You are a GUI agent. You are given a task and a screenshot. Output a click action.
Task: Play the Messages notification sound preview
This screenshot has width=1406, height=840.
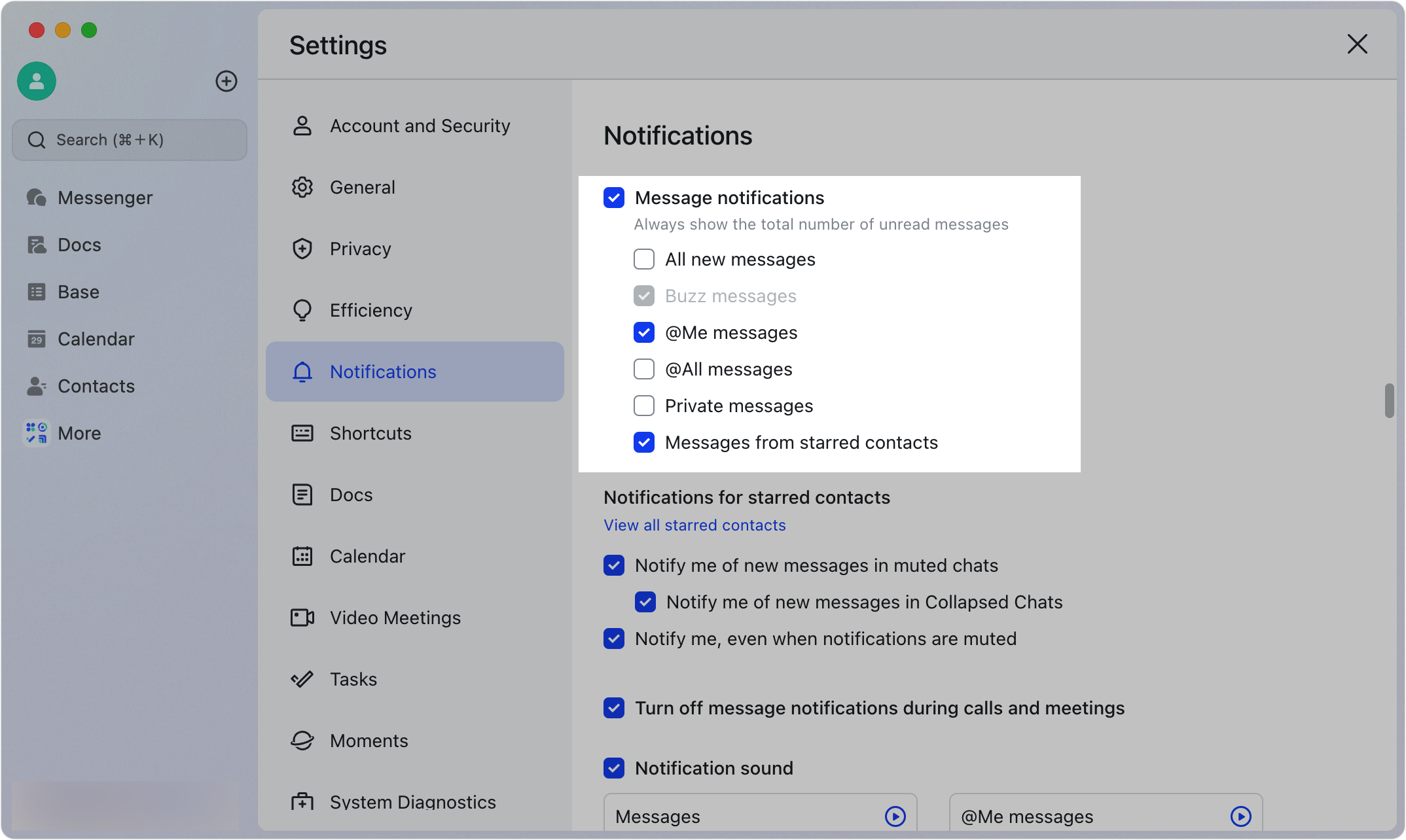tap(895, 816)
